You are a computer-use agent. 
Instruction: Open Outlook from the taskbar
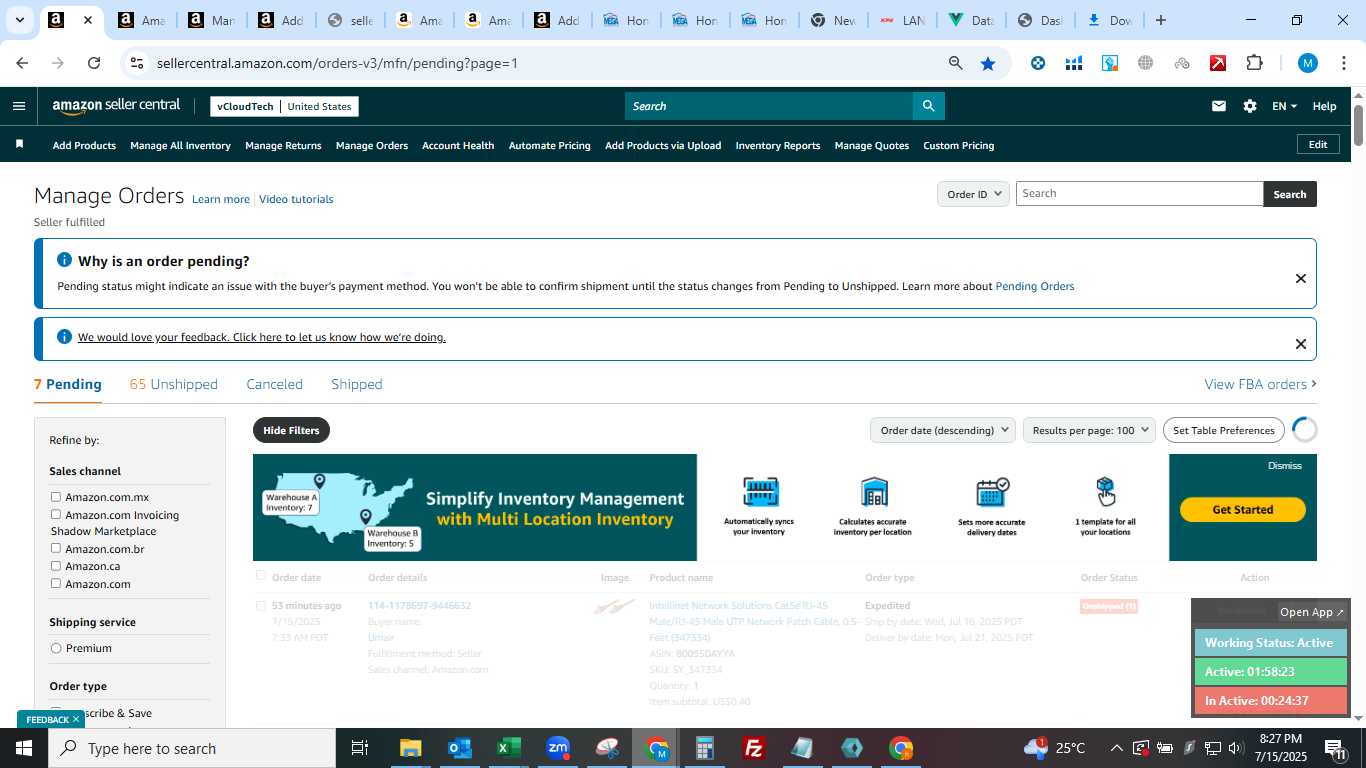tap(459, 748)
